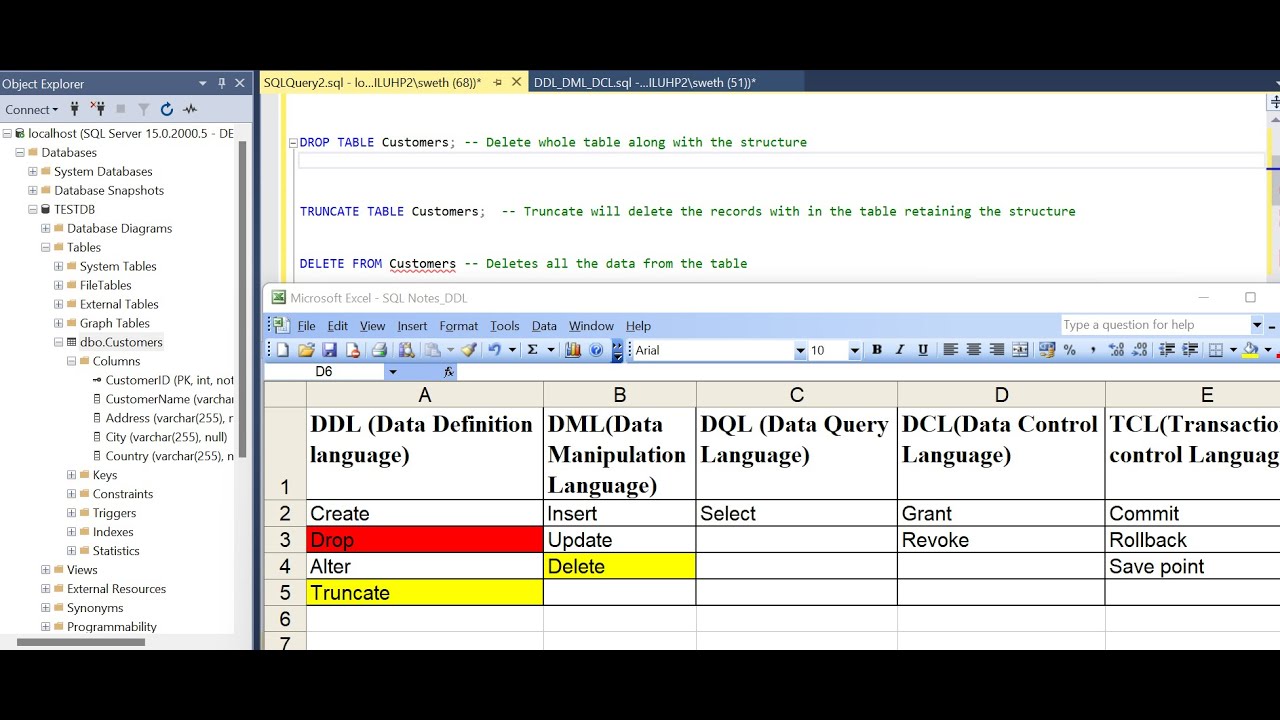
Task: Click the yellow Fill Color swatch button
Action: click(x=1251, y=350)
